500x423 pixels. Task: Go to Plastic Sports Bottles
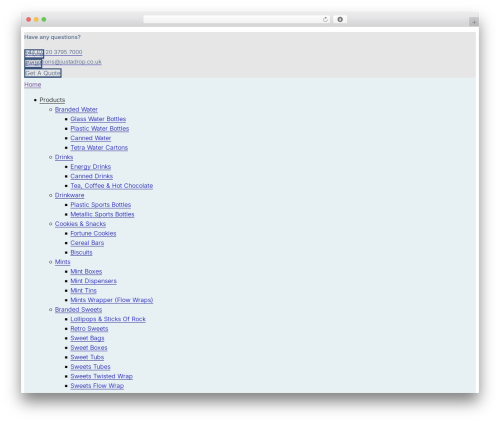[x=101, y=205]
